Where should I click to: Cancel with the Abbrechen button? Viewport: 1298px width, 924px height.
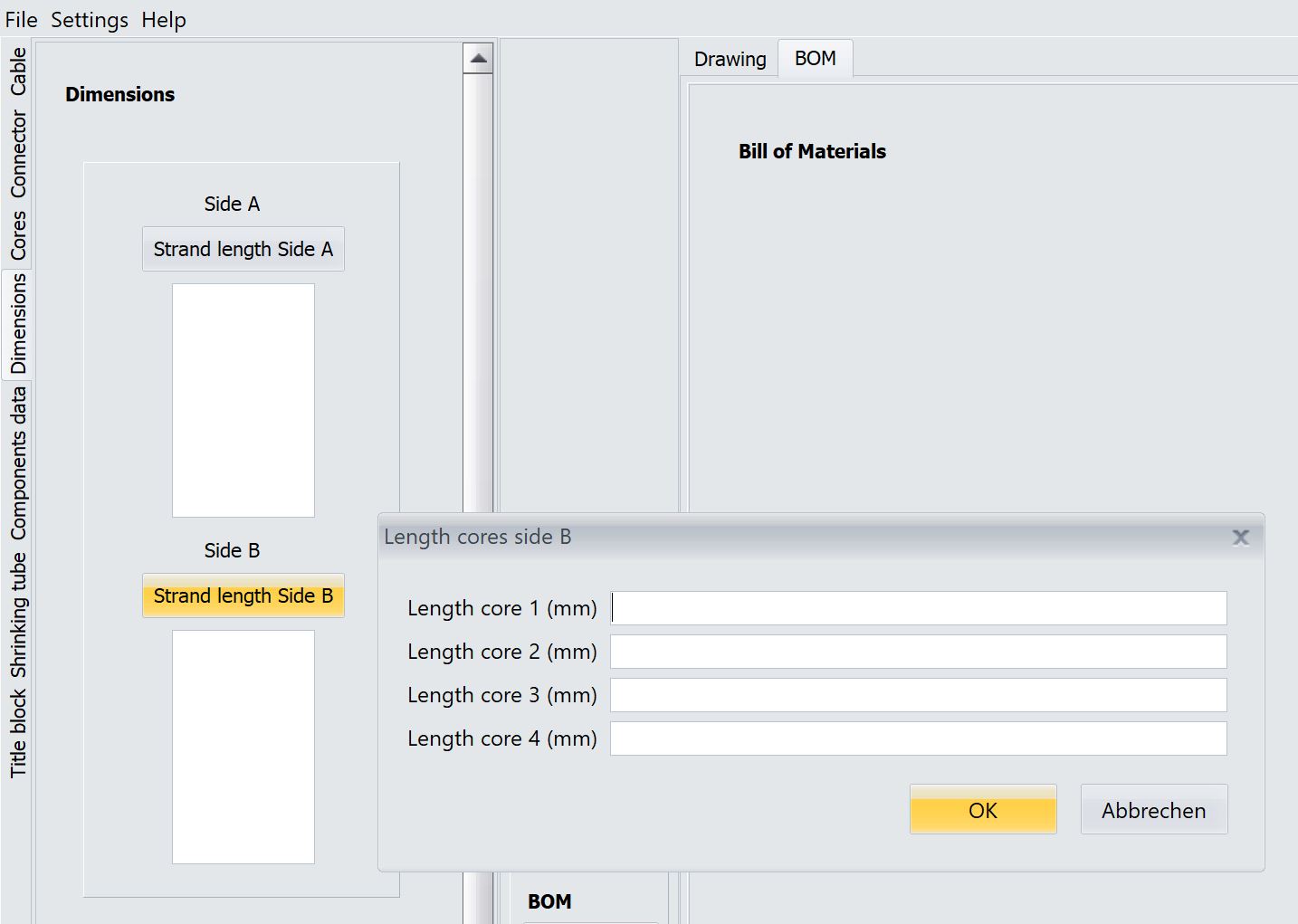(x=1153, y=810)
